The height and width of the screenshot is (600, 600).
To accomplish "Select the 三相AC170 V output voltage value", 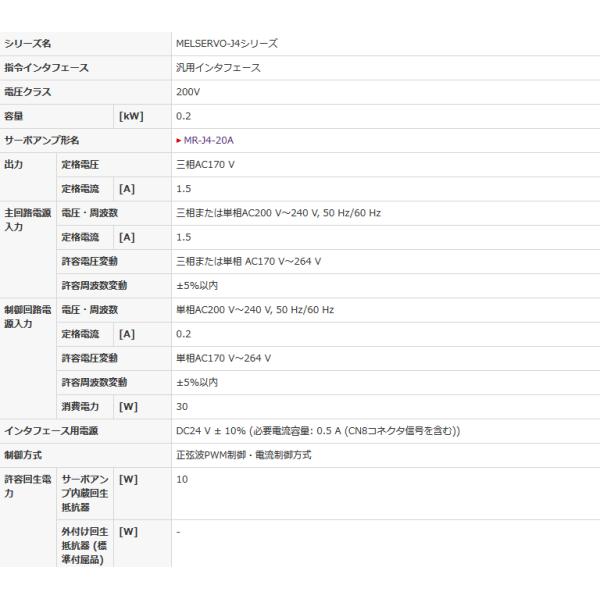I will click(x=205, y=164).
